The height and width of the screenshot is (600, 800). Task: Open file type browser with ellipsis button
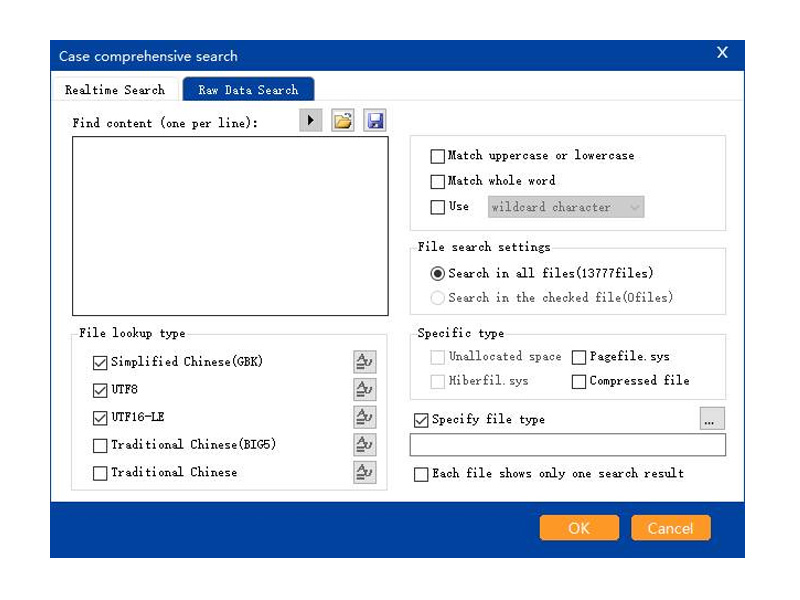712,419
